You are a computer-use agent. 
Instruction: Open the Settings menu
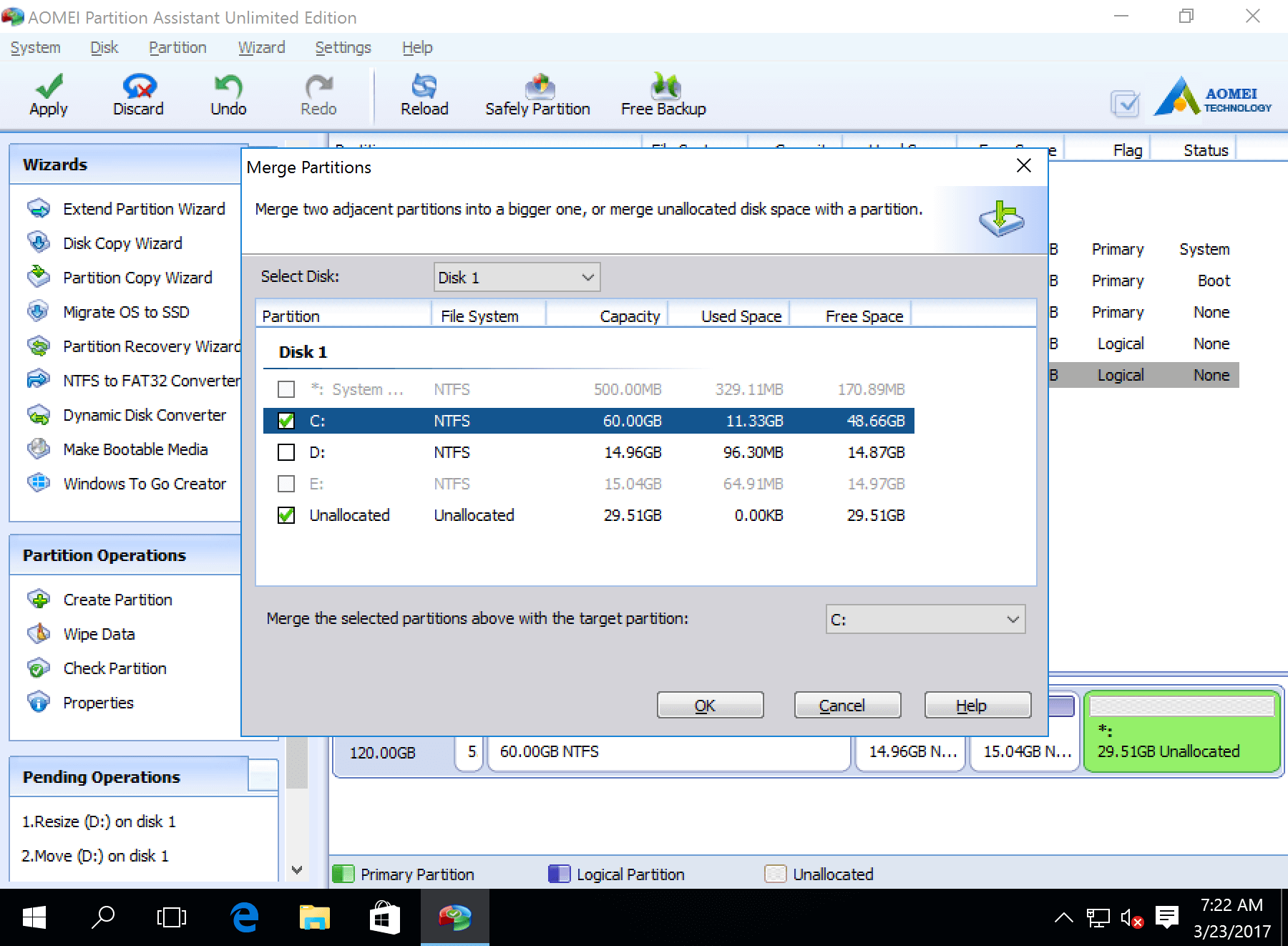point(343,48)
